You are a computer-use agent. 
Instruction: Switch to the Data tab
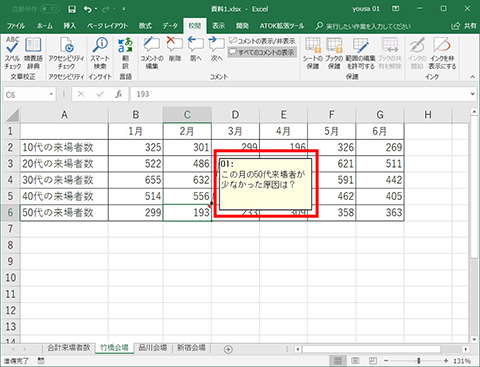coord(170,26)
